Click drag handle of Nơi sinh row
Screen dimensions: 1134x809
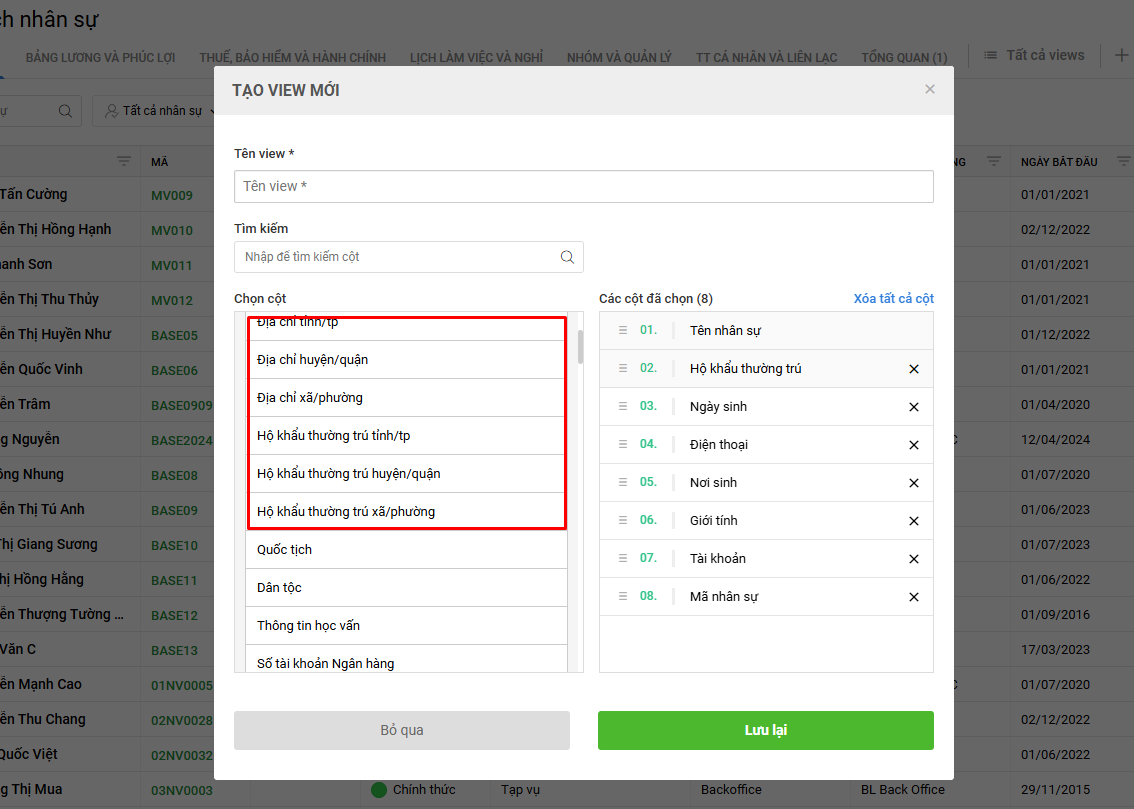click(x=623, y=482)
